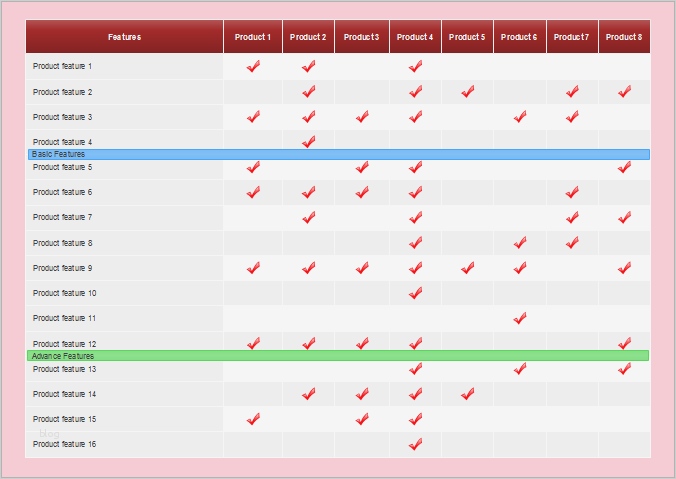Click the Product 6 column header
The height and width of the screenshot is (479, 676).
[x=520, y=37]
